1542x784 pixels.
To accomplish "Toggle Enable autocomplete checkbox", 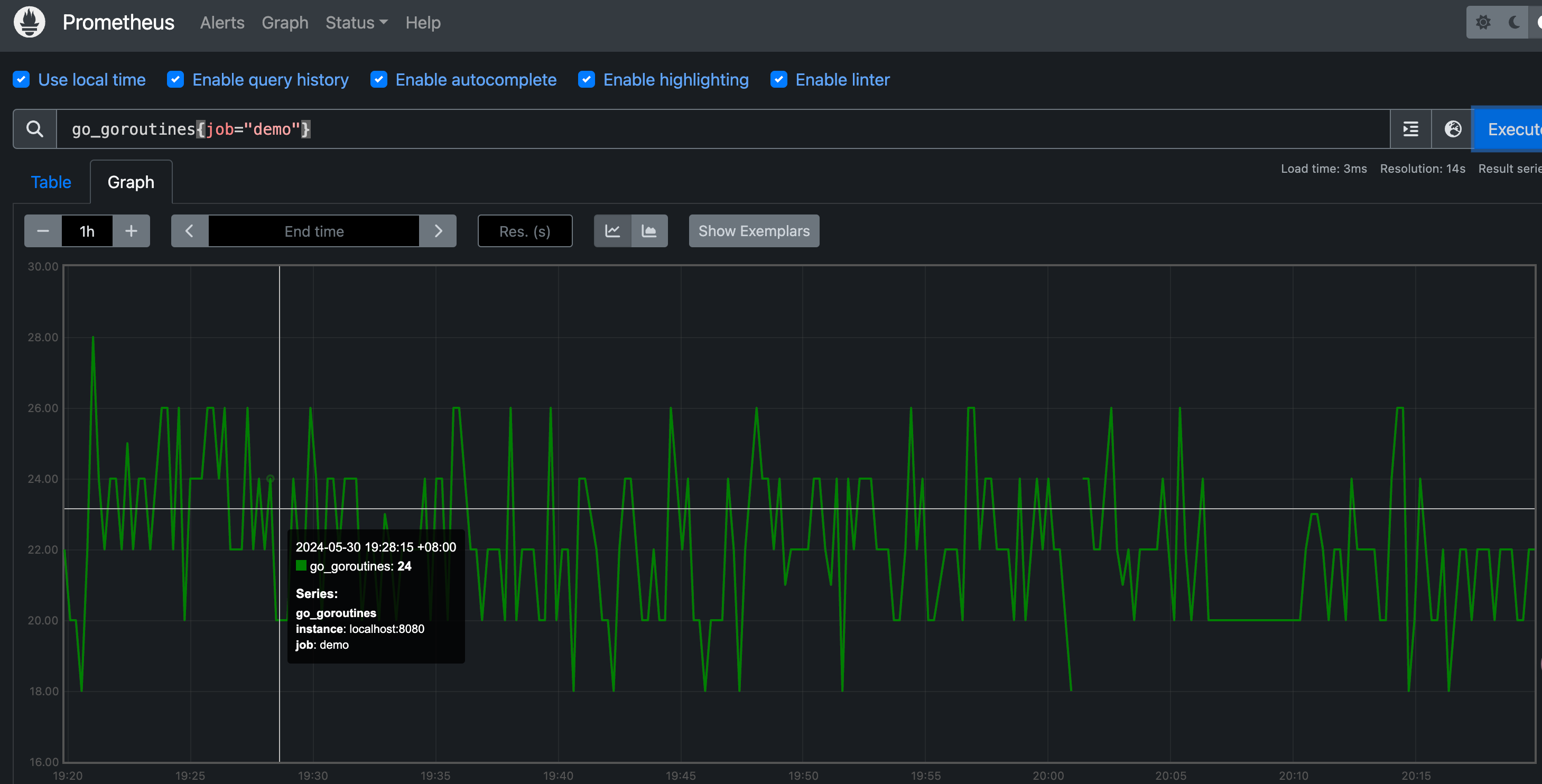I will (379, 80).
